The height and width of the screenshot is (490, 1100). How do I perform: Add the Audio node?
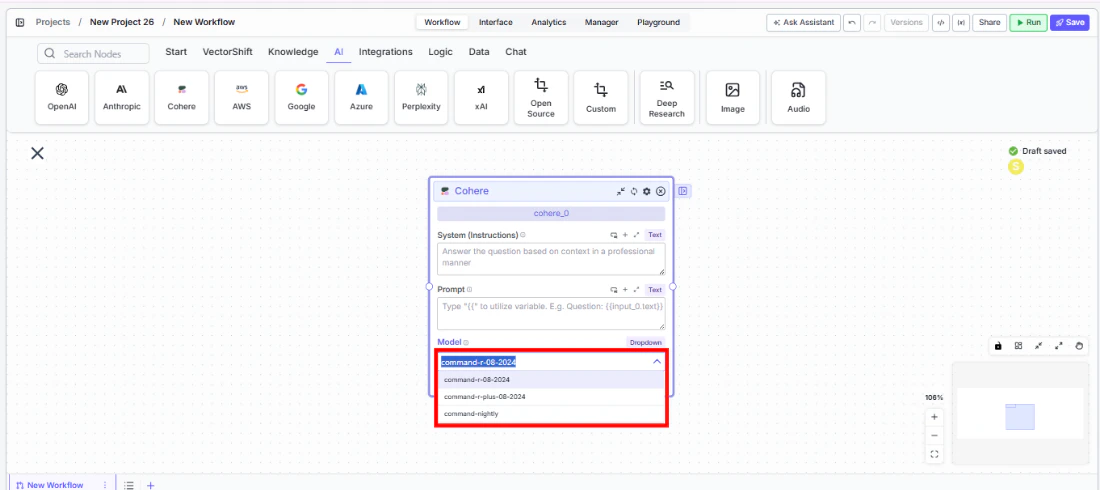(x=798, y=98)
